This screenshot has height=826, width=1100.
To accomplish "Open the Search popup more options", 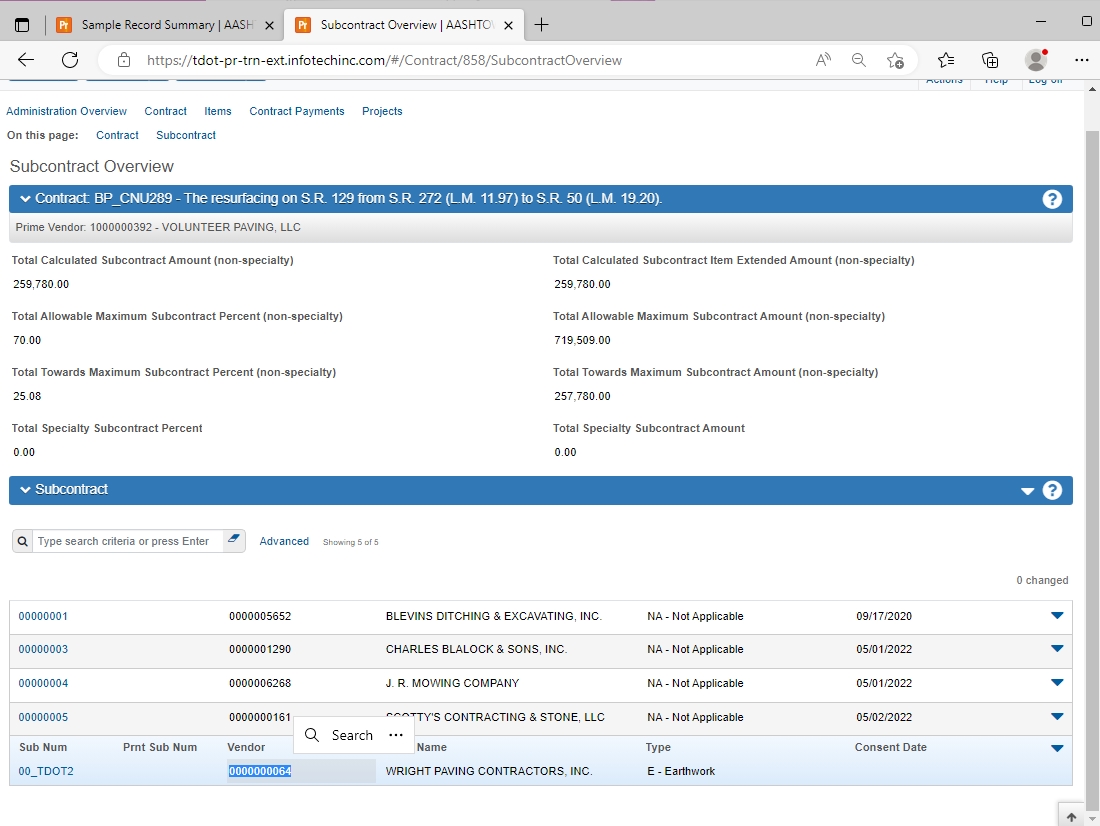I will pos(396,735).
